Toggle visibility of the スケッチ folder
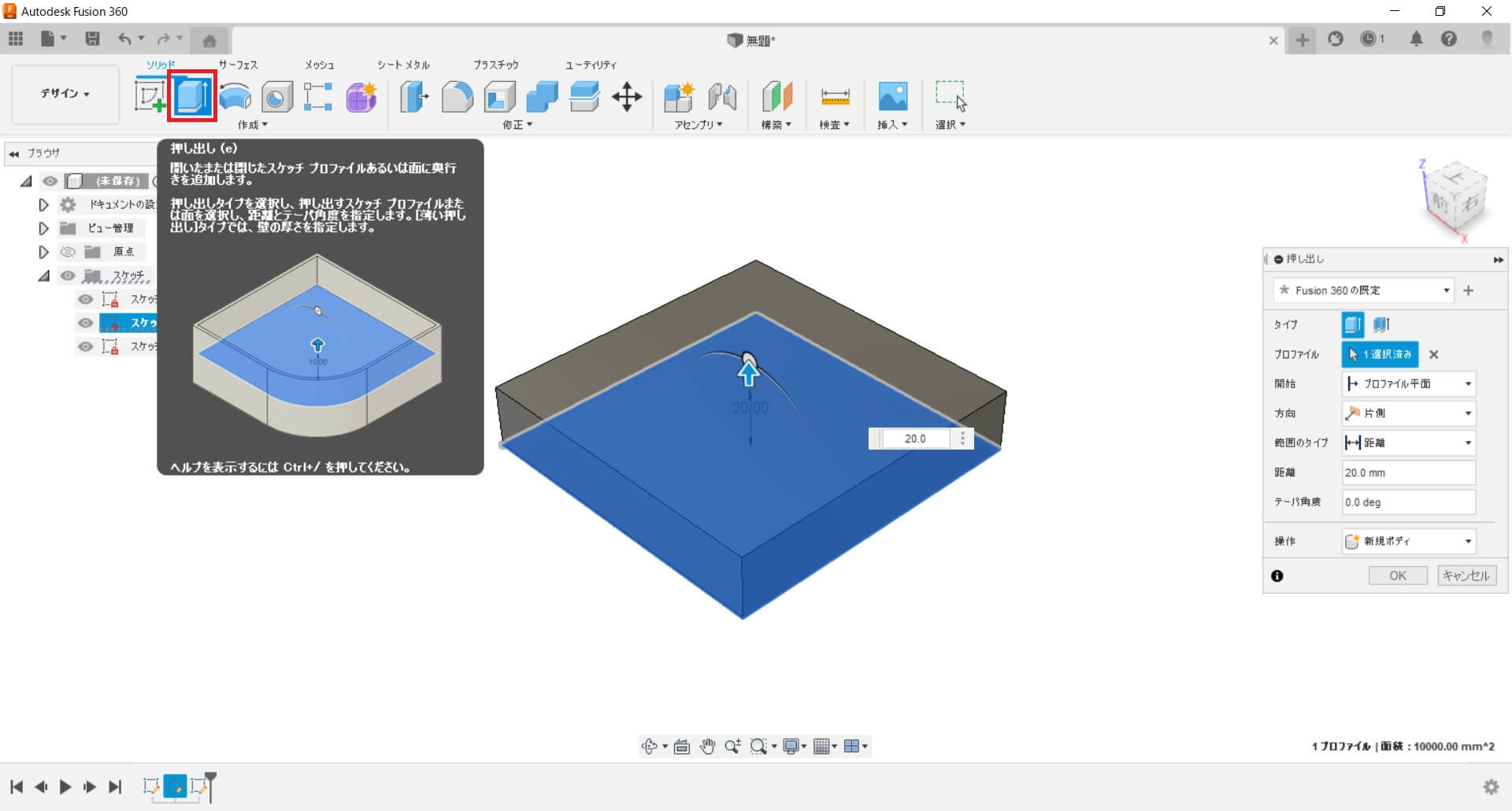Viewport: 1512px width, 811px height. 69,276
